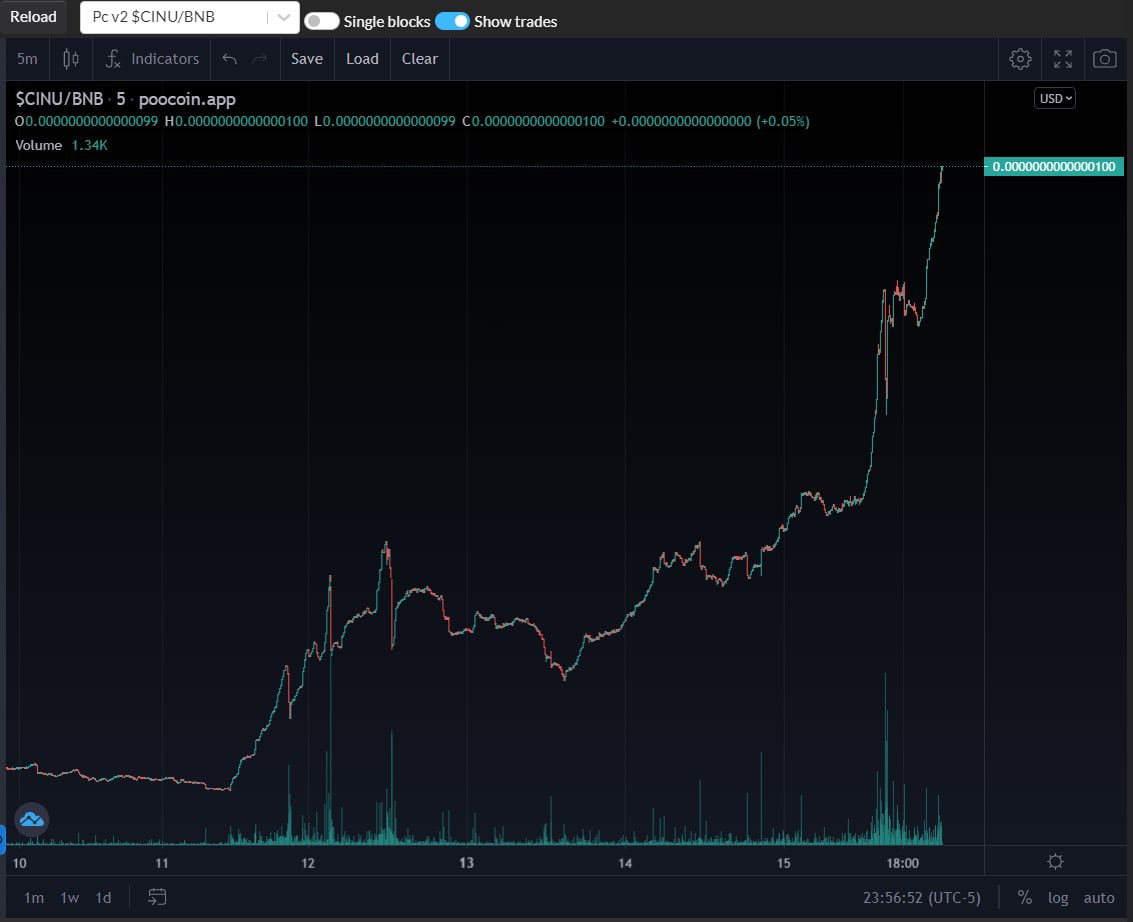1133x922 pixels.
Task: Enter fullscreen chart mode
Action: pyautogui.click(x=1062, y=59)
